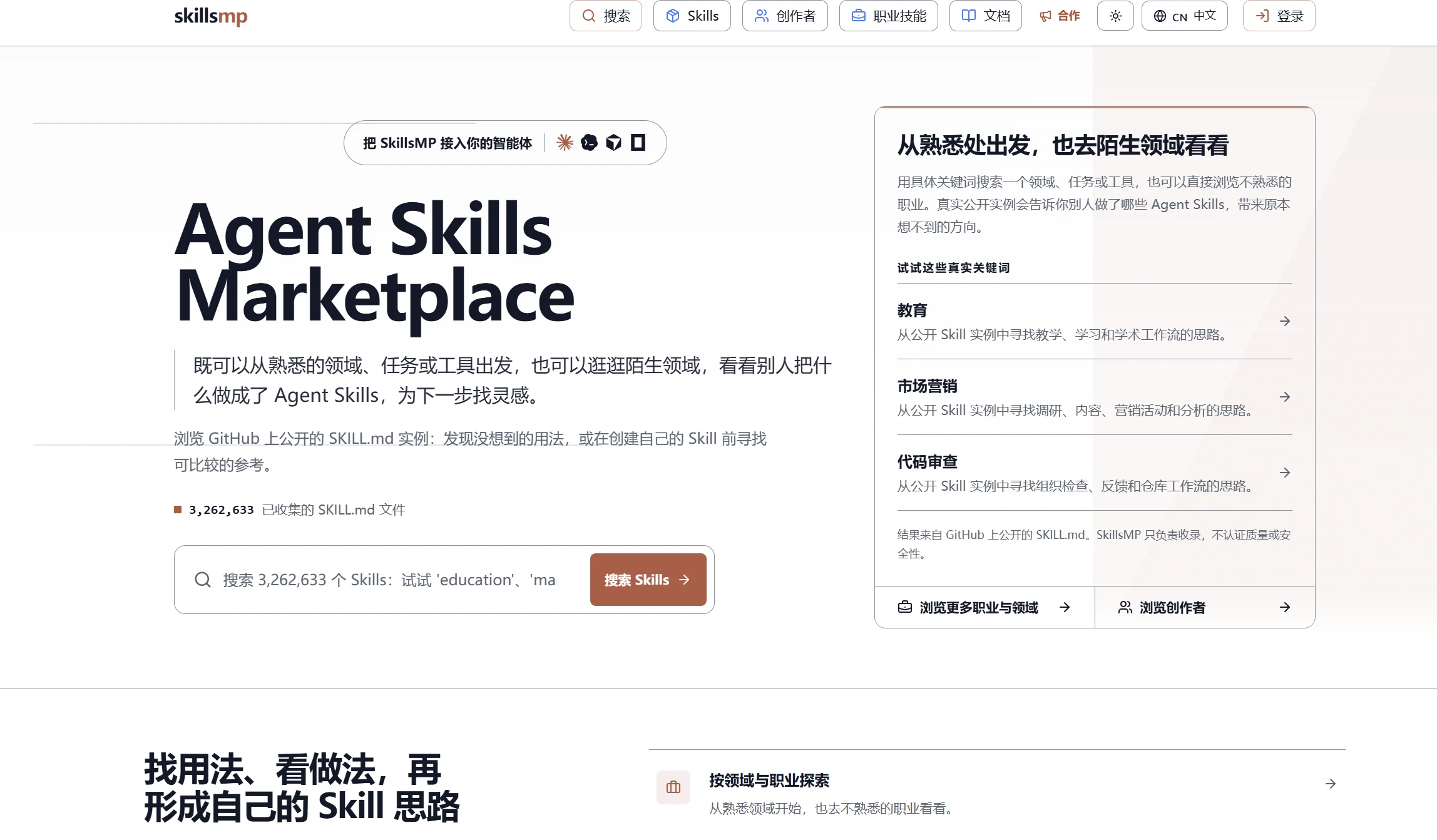The height and width of the screenshot is (840, 1437).
Task: Click the arrow on 按领域与职业探索 row
Action: pos(1331,784)
